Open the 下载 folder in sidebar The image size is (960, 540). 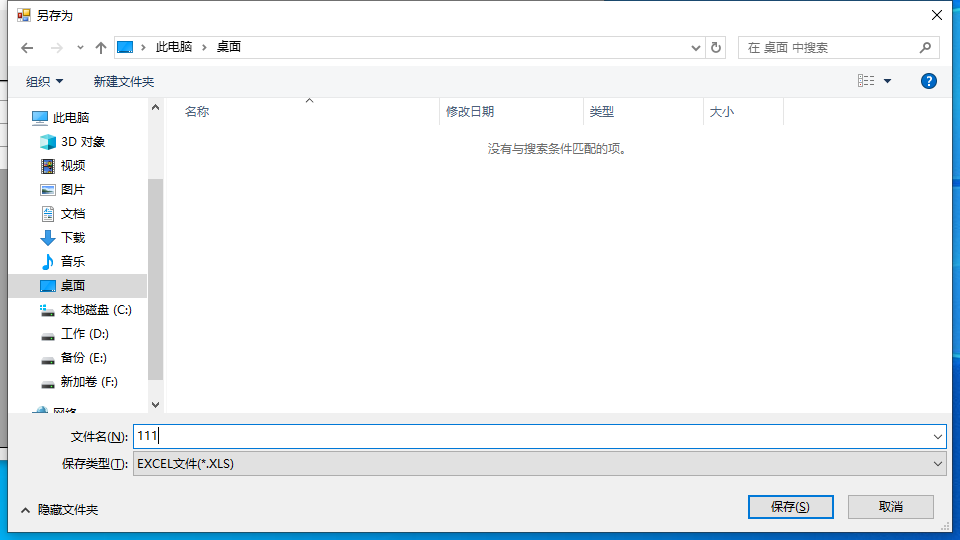[73, 238]
